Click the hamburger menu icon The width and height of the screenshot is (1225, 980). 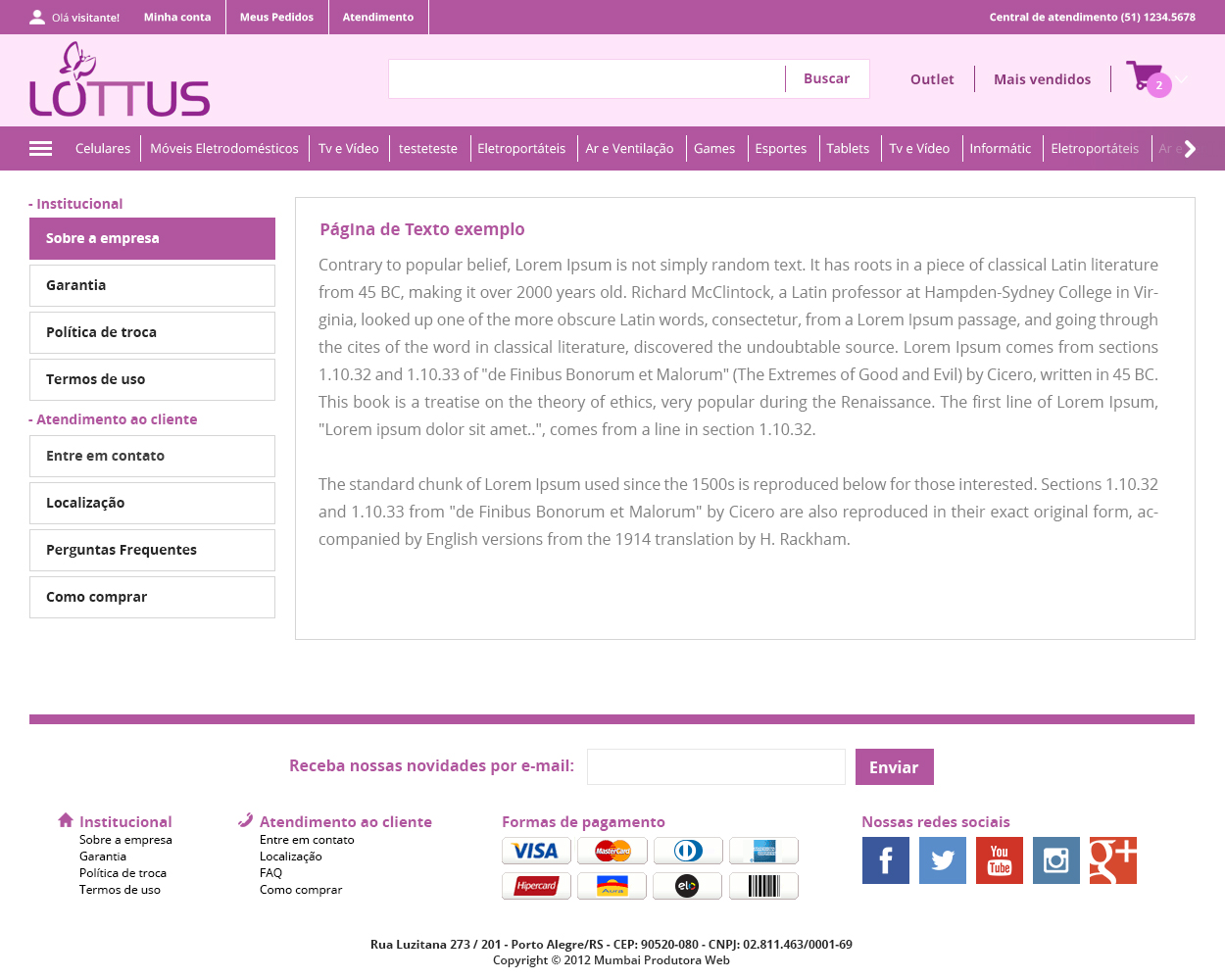coord(41,149)
